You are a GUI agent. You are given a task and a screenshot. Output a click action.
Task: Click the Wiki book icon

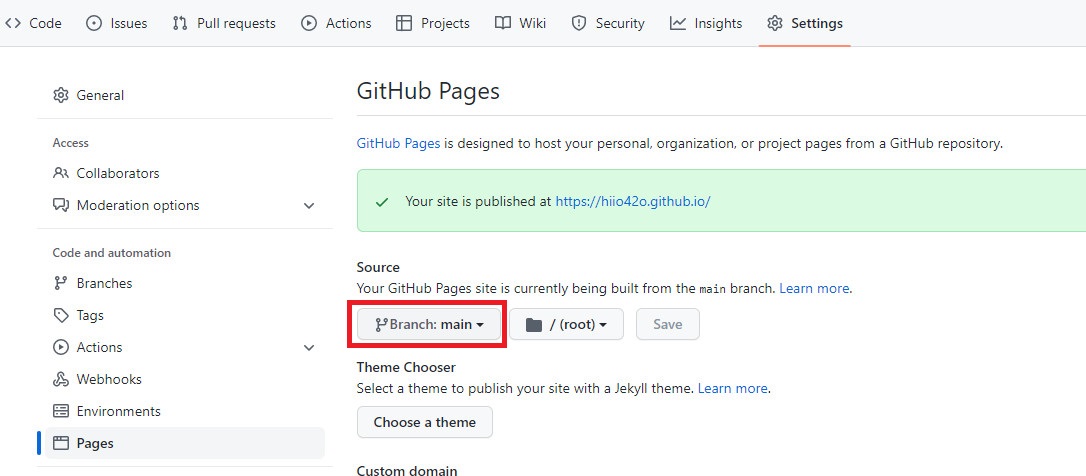click(503, 23)
